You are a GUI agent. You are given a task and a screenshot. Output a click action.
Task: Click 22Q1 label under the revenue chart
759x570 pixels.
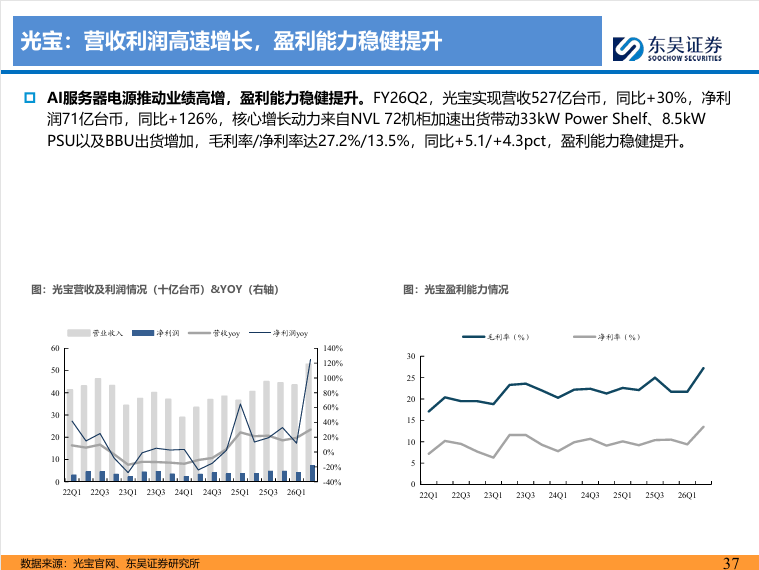(x=72, y=492)
